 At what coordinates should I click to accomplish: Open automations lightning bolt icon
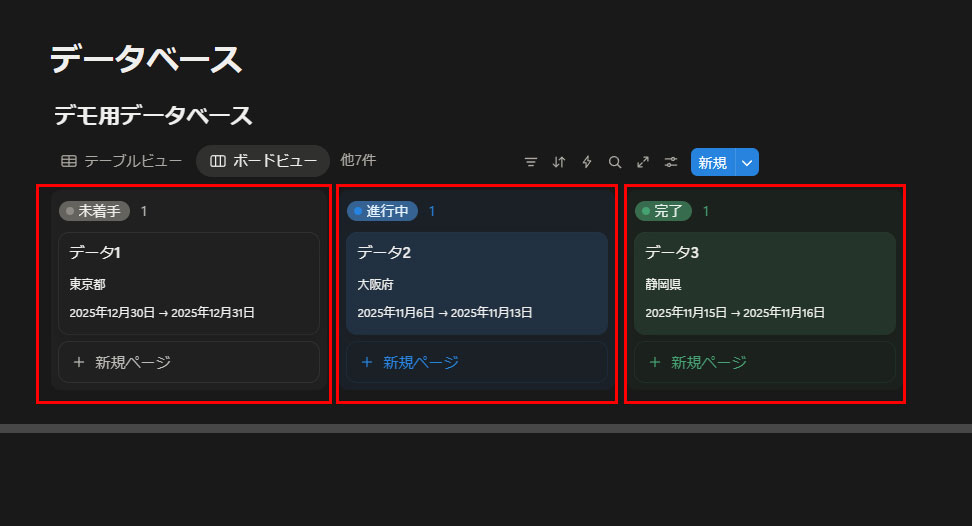587,162
